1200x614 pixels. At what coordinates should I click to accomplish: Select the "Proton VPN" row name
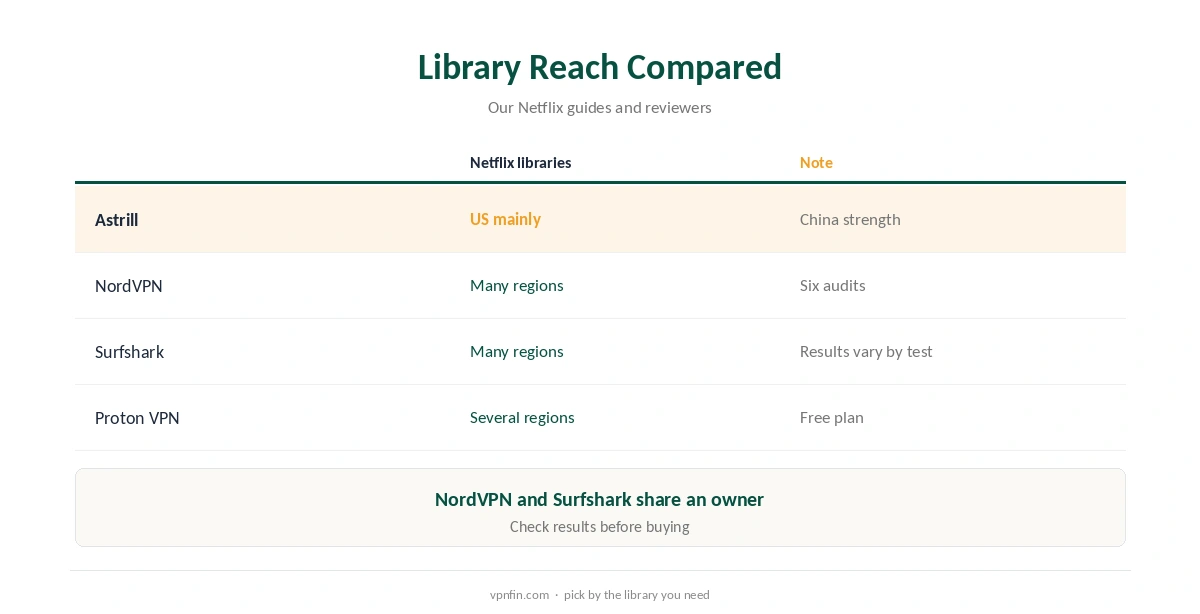(137, 418)
